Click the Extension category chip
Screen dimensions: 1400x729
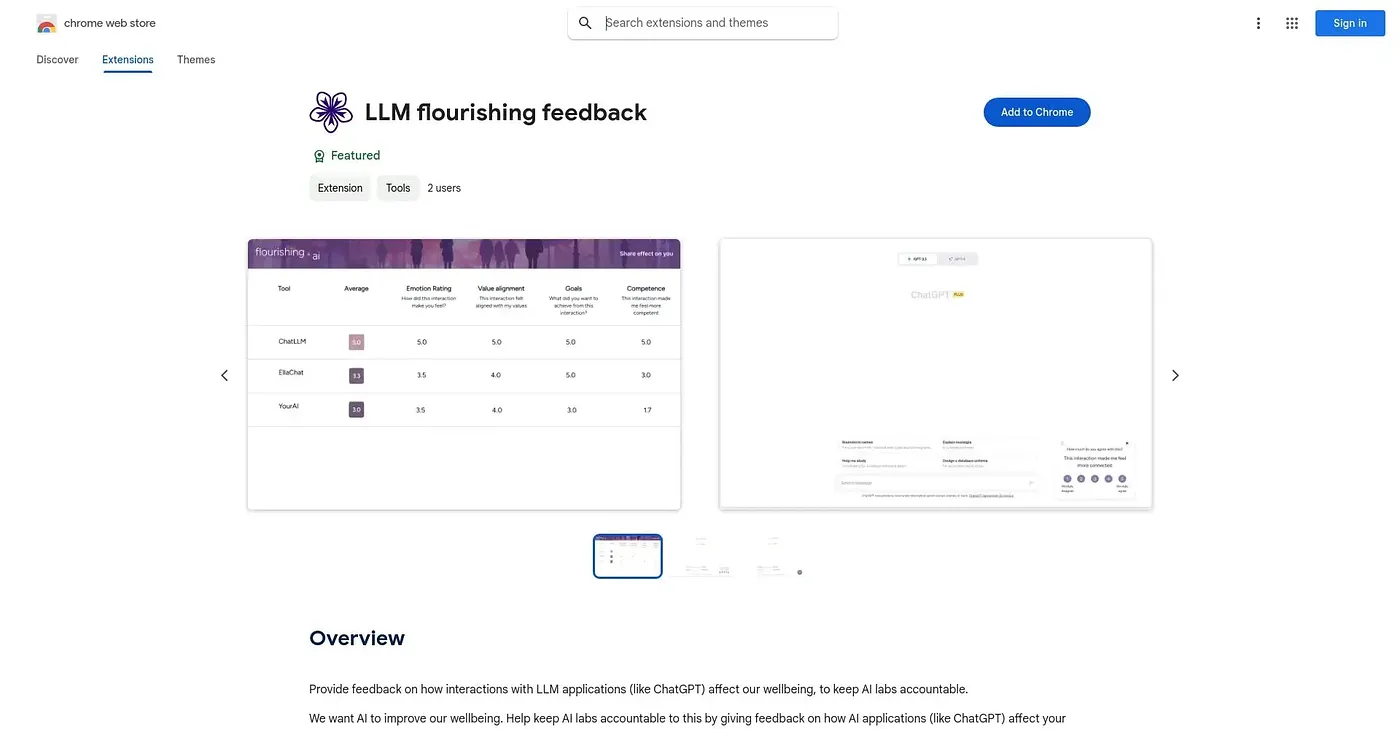[340, 188]
